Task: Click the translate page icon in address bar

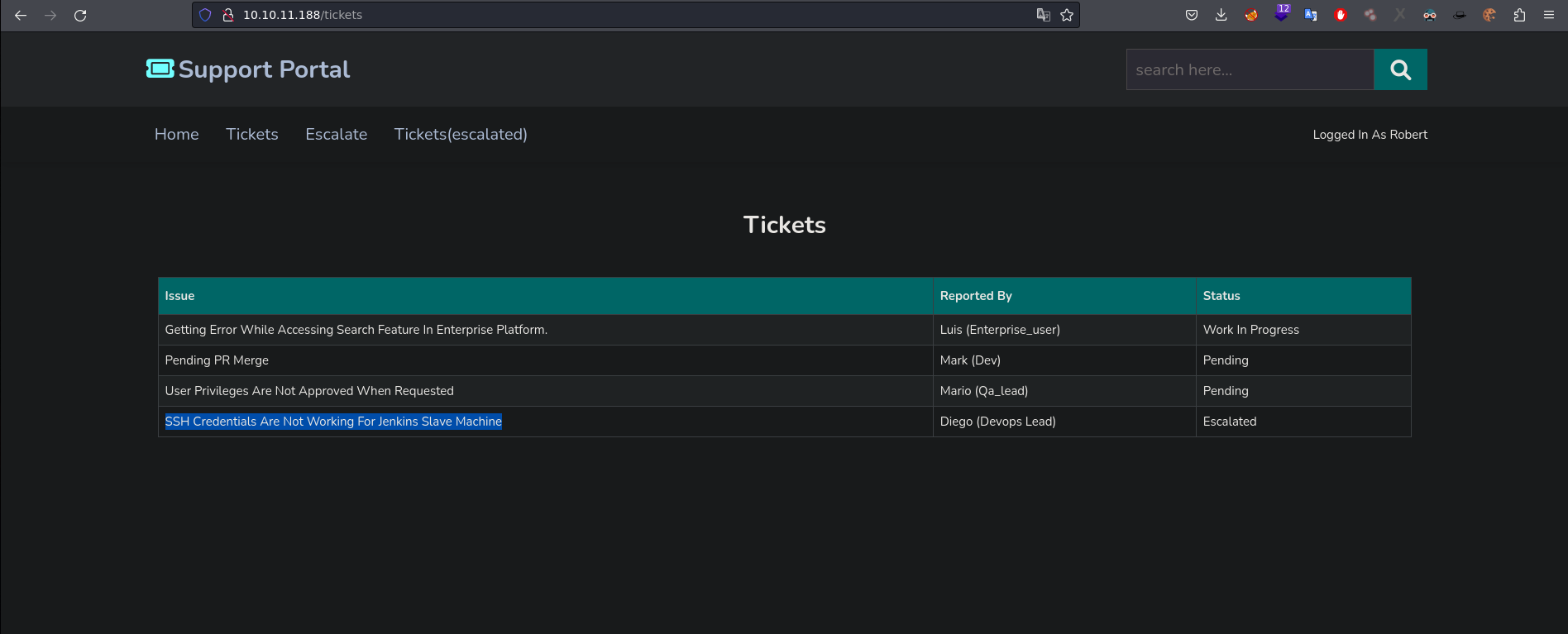Action: [1043, 15]
